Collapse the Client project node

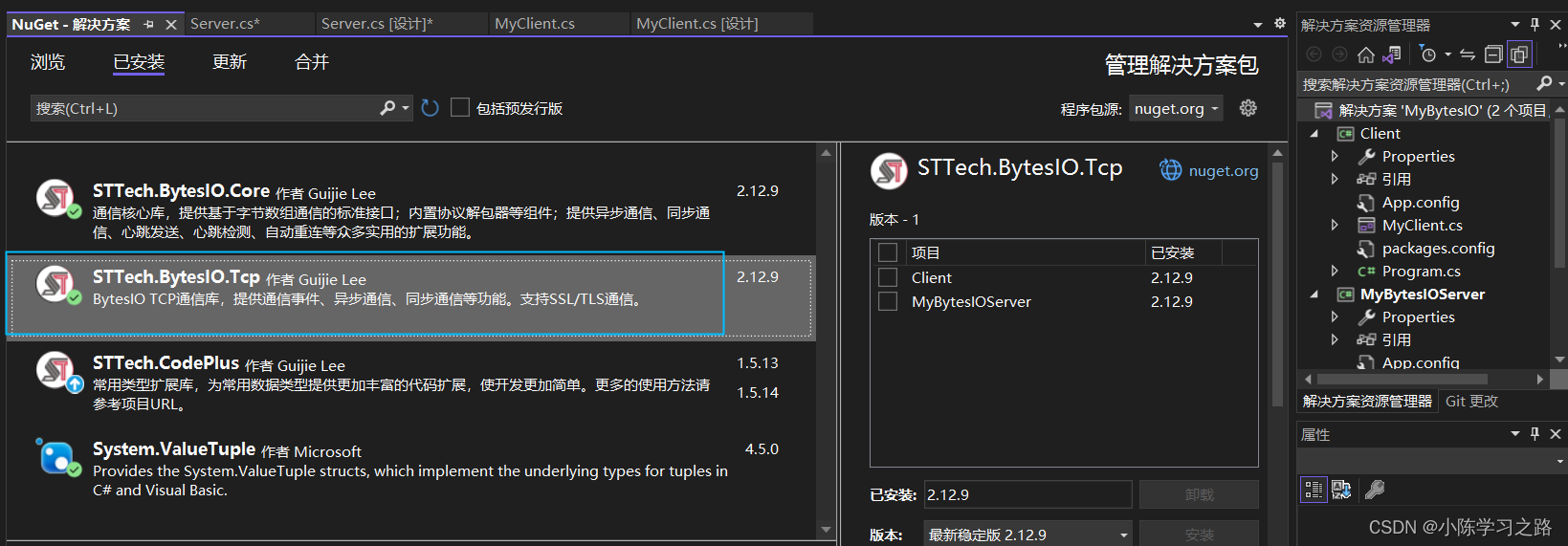(x=1314, y=134)
